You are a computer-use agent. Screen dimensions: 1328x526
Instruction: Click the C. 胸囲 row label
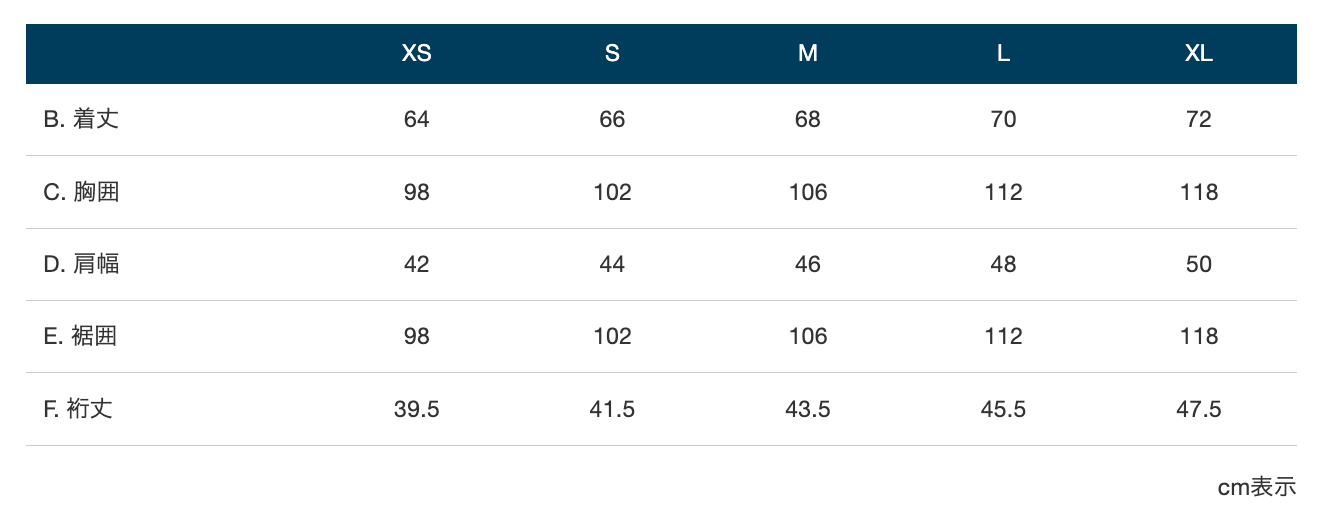[82, 192]
